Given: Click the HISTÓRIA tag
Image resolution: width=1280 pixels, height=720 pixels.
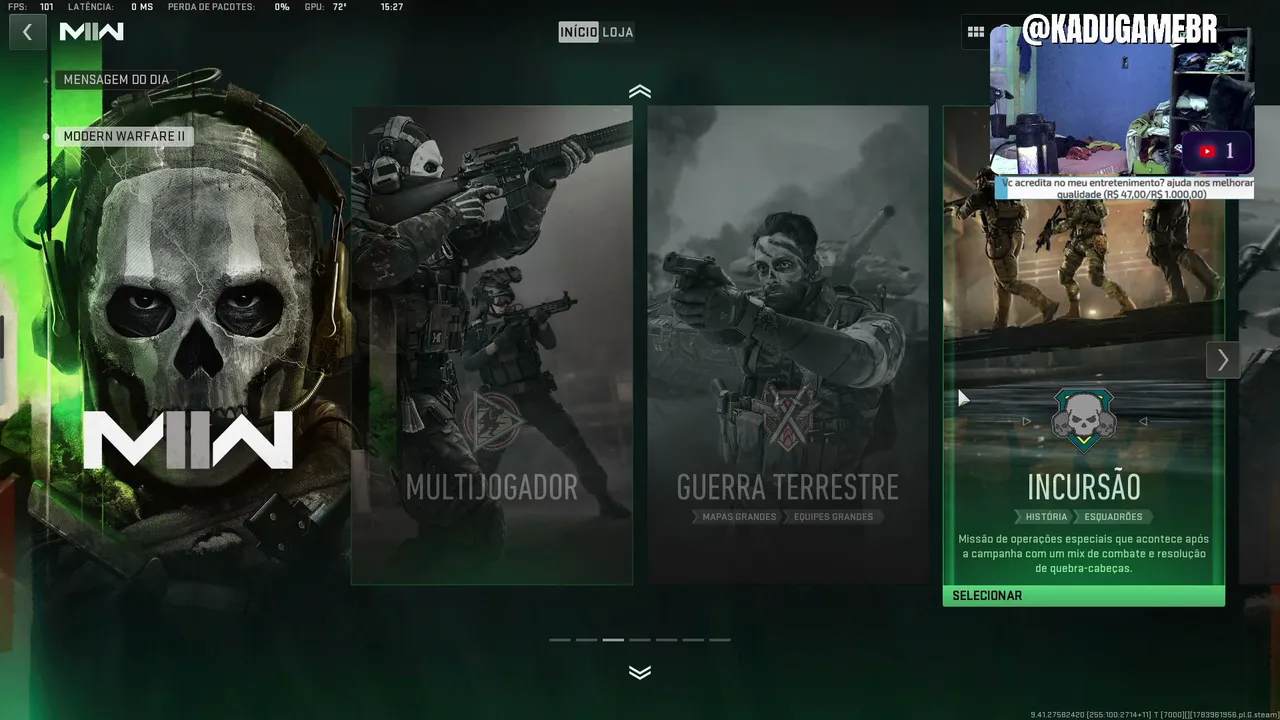Looking at the screenshot, I should (x=1045, y=517).
